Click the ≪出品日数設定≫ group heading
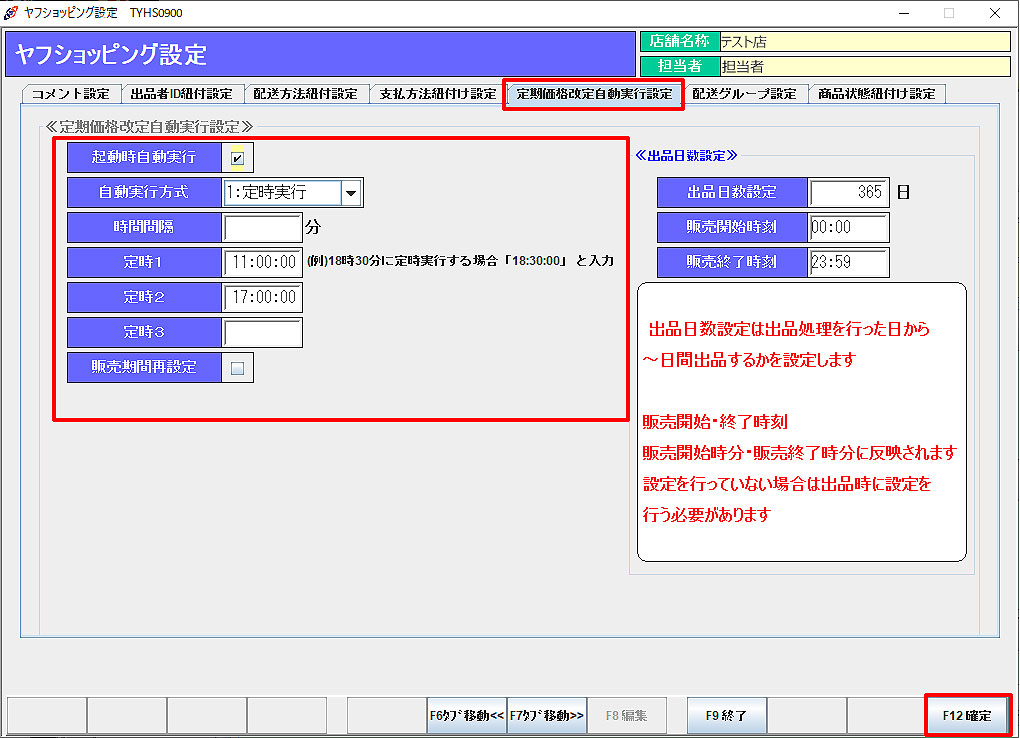This screenshot has width=1020, height=738. point(686,156)
